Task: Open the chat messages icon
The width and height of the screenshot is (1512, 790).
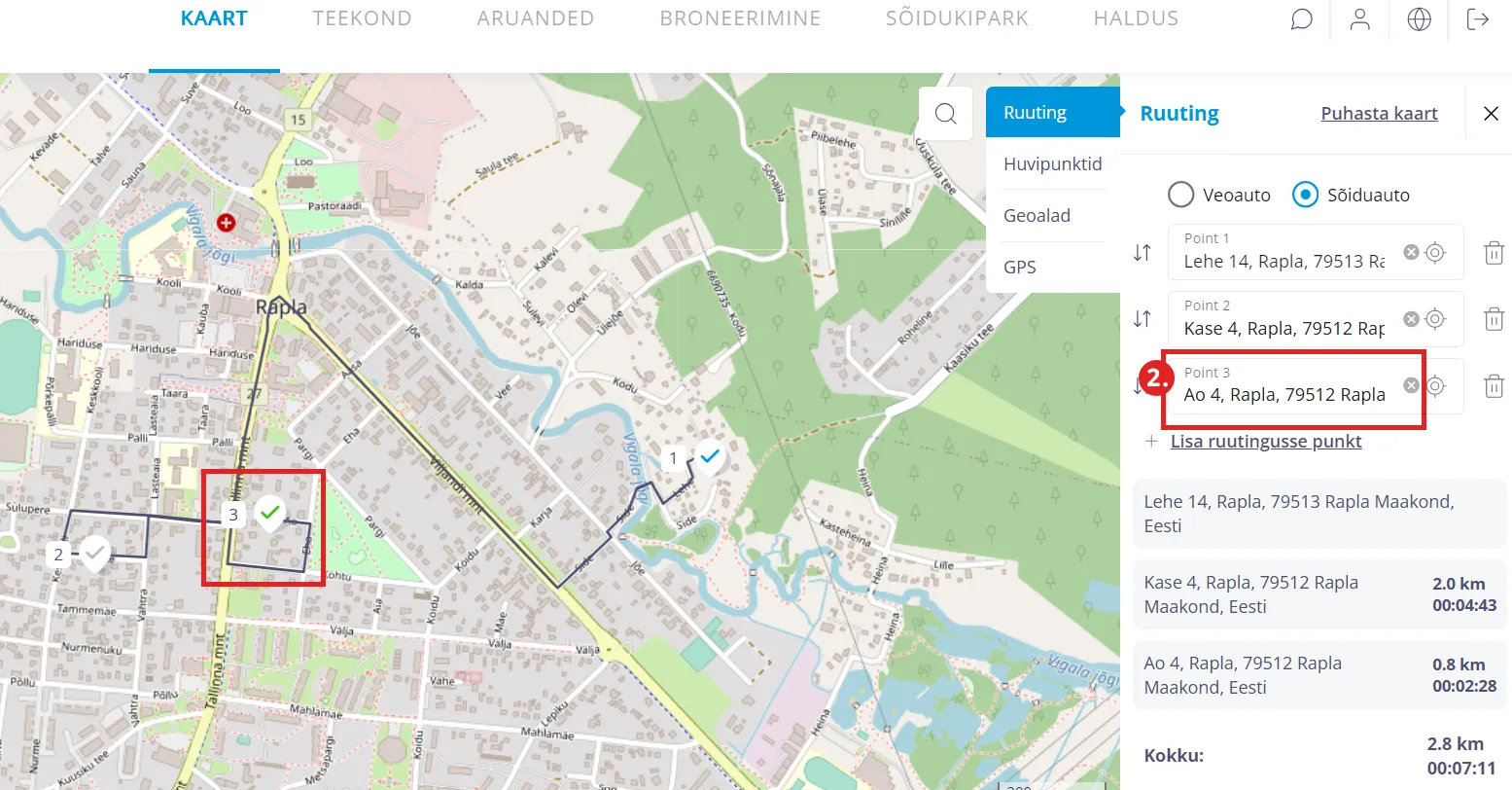Action: (1301, 19)
